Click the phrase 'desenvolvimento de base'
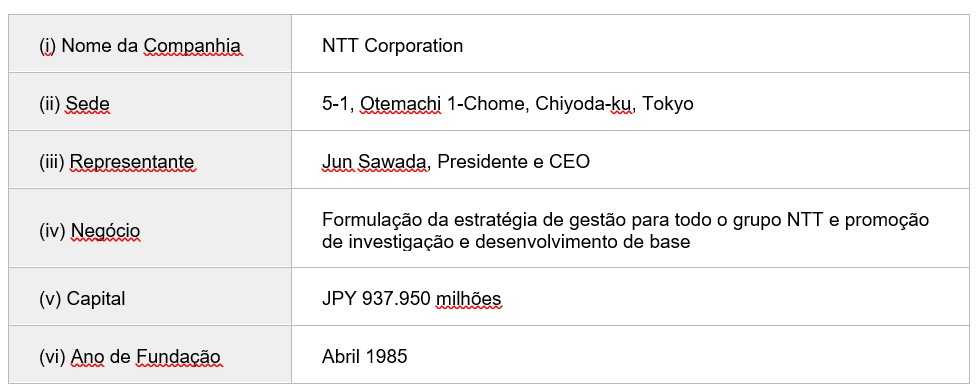 tap(583, 242)
